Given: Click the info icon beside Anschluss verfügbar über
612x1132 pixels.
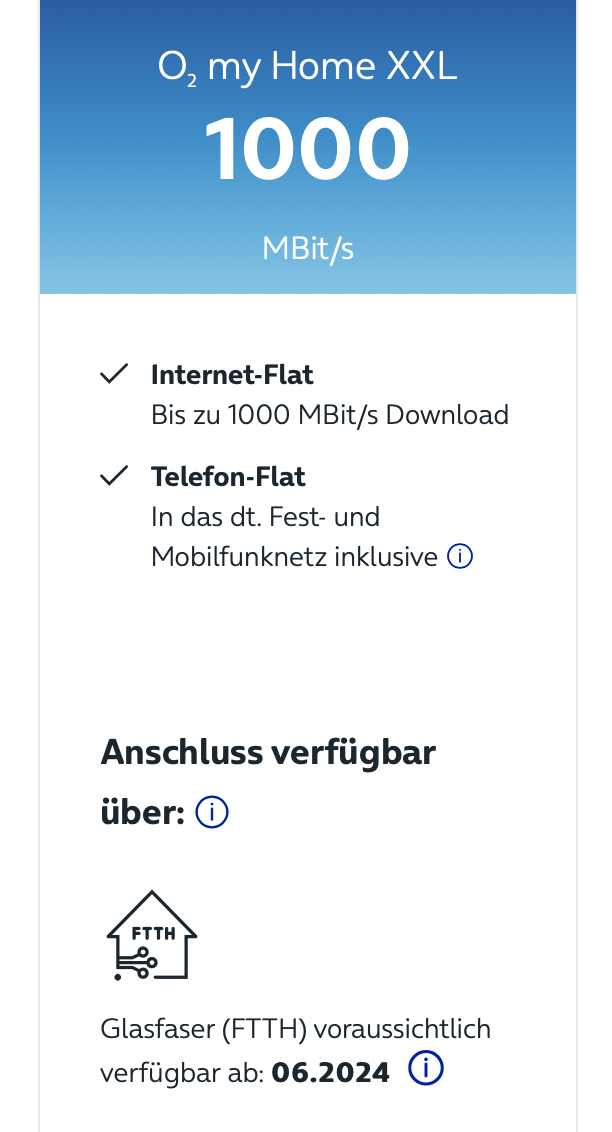Looking at the screenshot, I should (x=211, y=812).
